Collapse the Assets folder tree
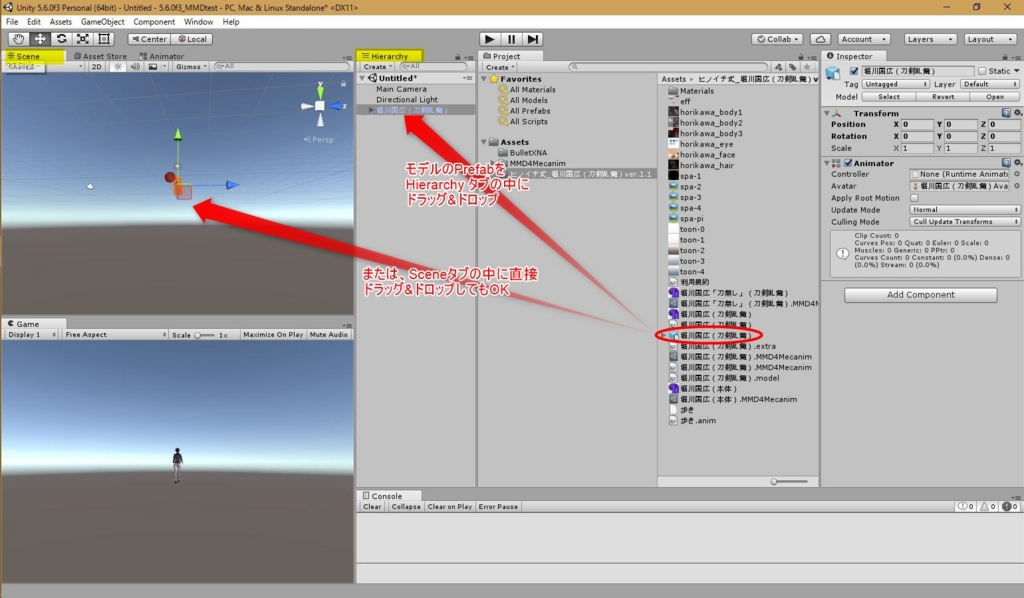The height and width of the screenshot is (598, 1024). click(485, 142)
